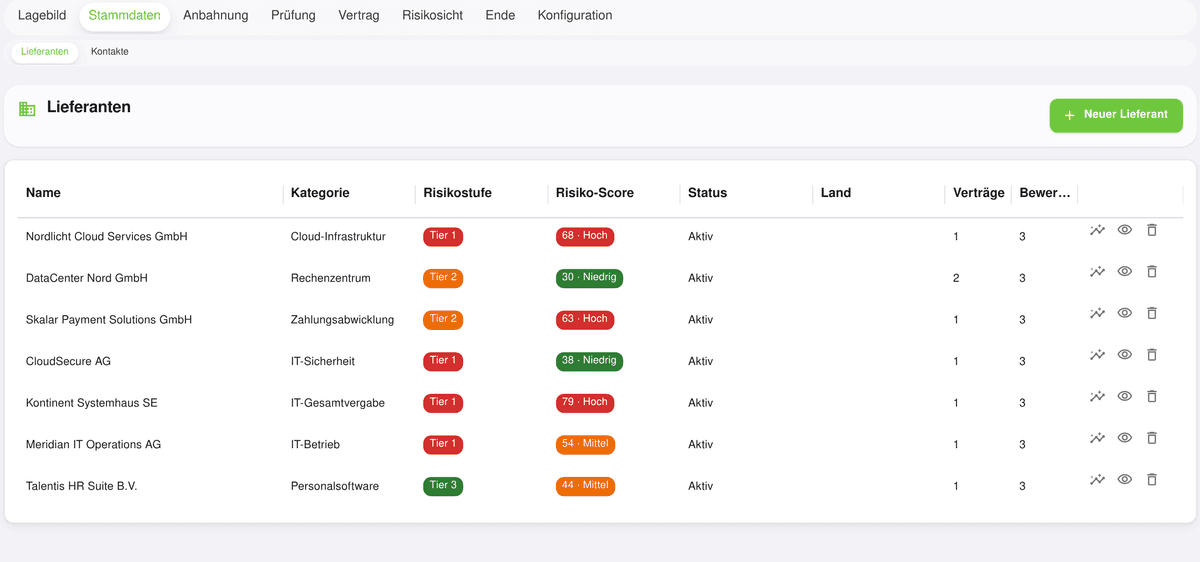Show trend chart for Meridian IT Operations

tap(1097, 437)
